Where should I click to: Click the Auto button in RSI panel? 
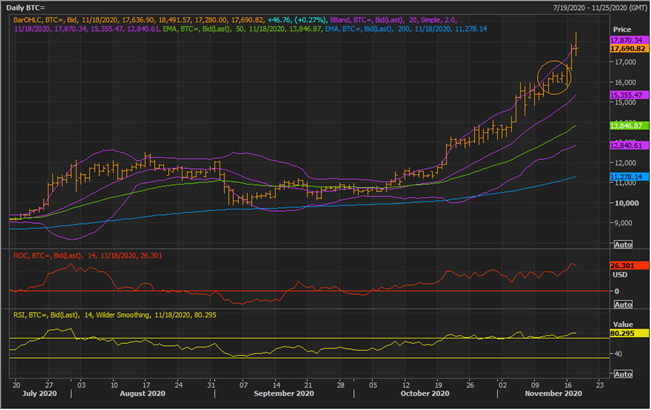tap(623, 374)
